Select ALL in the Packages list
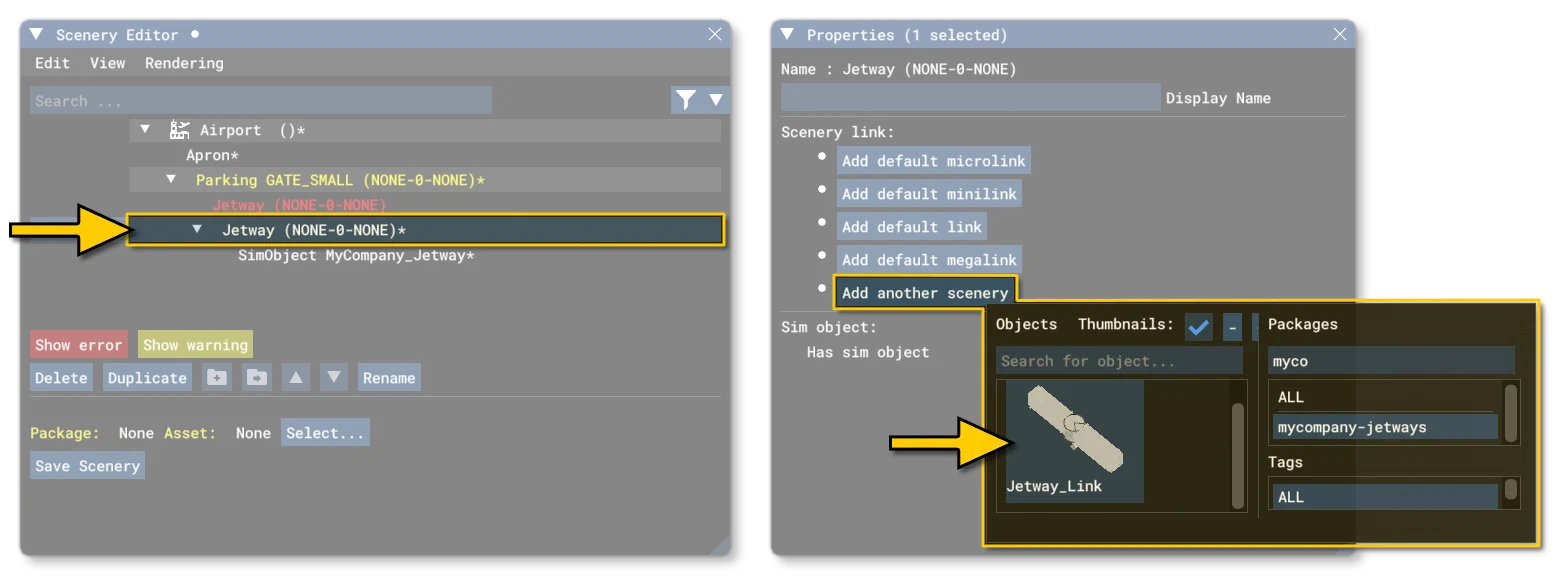The image size is (1556, 576). [1385, 397]
